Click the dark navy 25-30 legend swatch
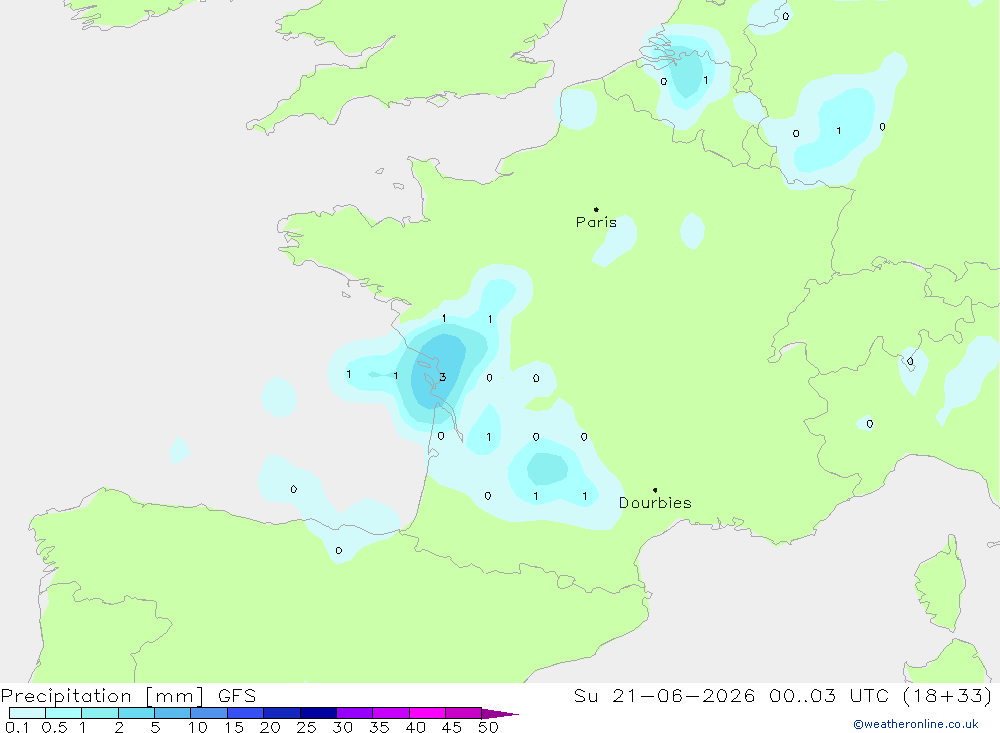Screen dimensions: 1000x733 coord(318,713)
